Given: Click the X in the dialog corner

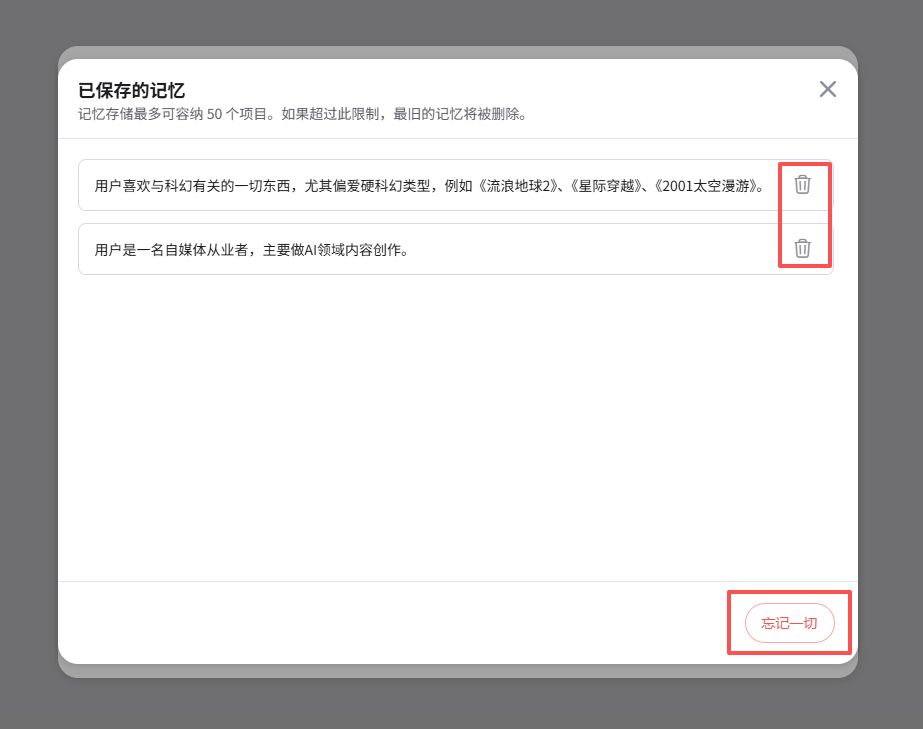Looking at the screenshot, I should (x=827, y=89).
